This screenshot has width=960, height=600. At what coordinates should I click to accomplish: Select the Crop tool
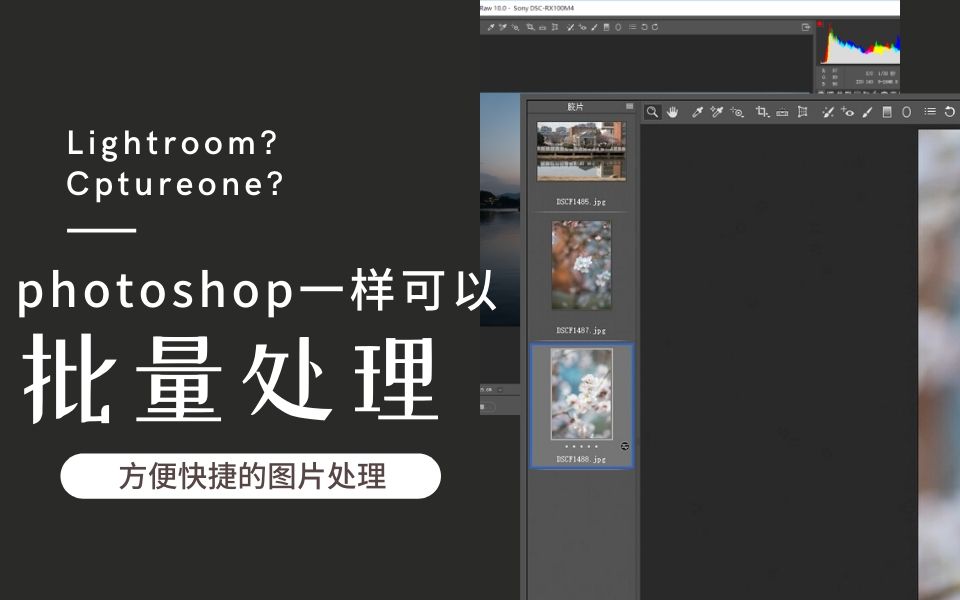[x=759, y=112]
